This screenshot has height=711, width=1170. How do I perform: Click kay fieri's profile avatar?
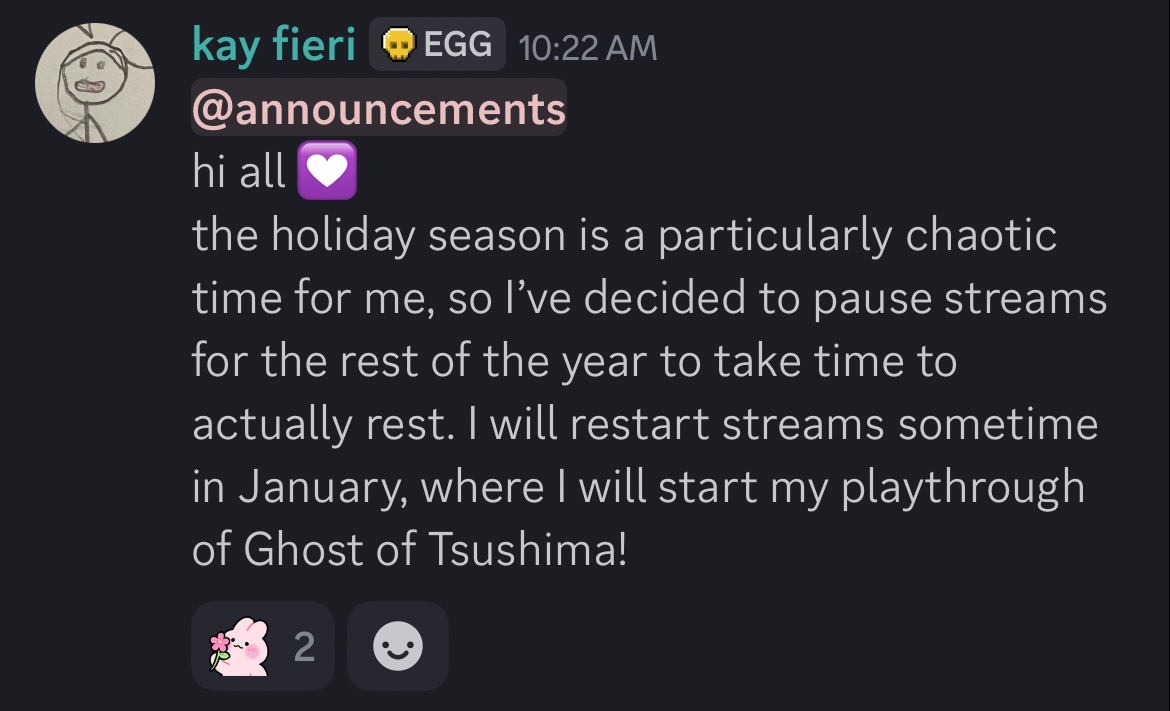click(95, 83)
